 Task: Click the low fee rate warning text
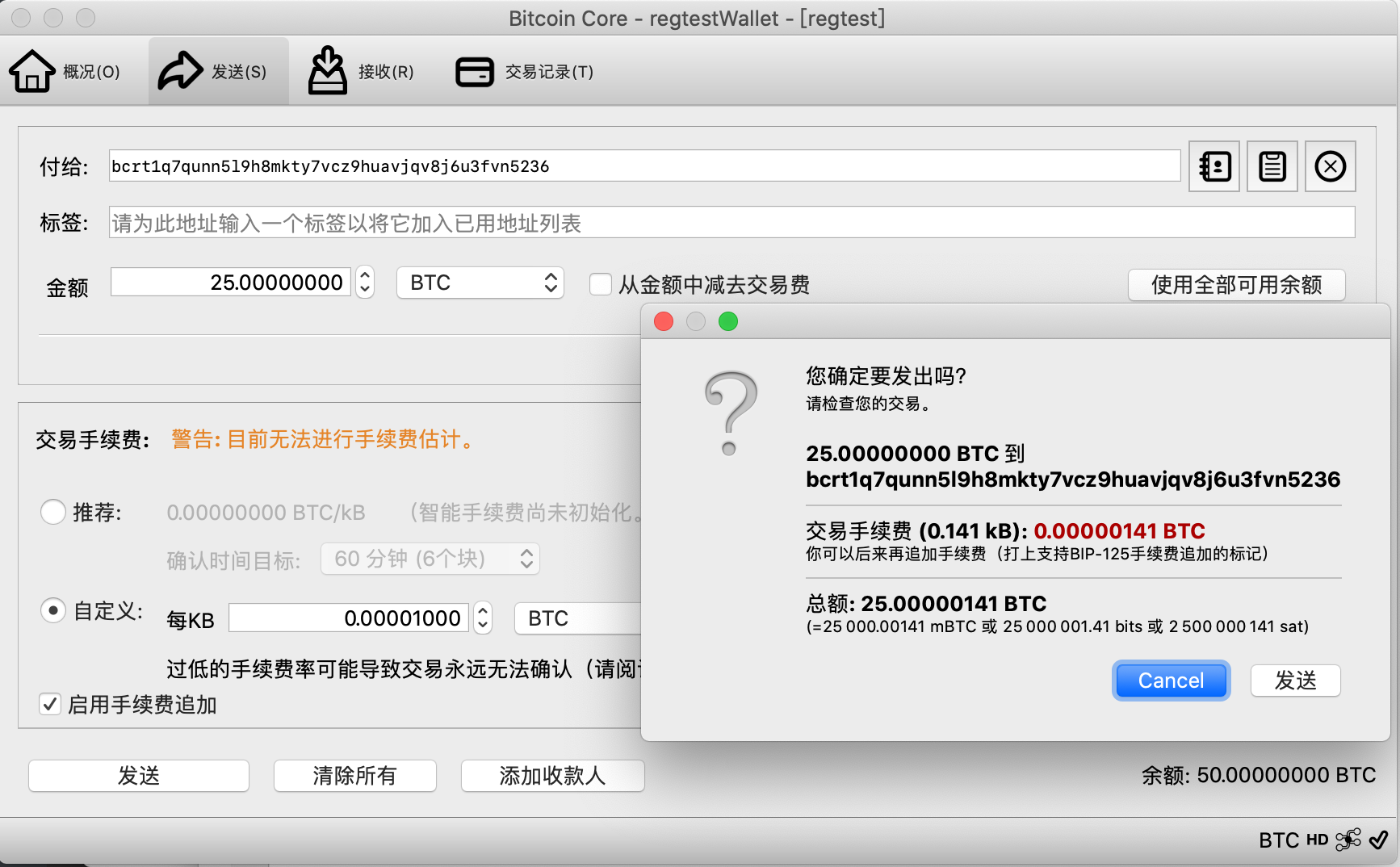(404, 669)
